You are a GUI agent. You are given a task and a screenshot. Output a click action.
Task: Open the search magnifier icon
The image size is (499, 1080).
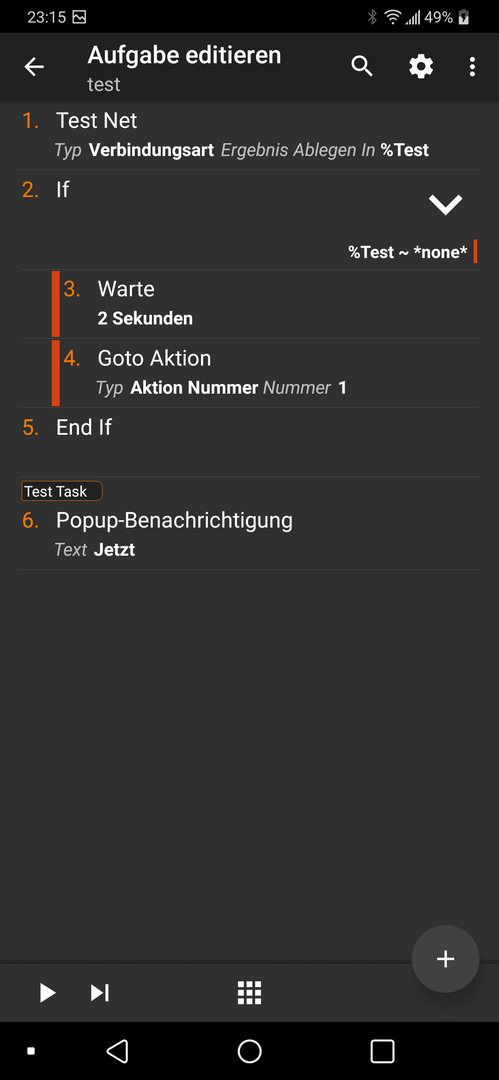(x=362, y=67)
